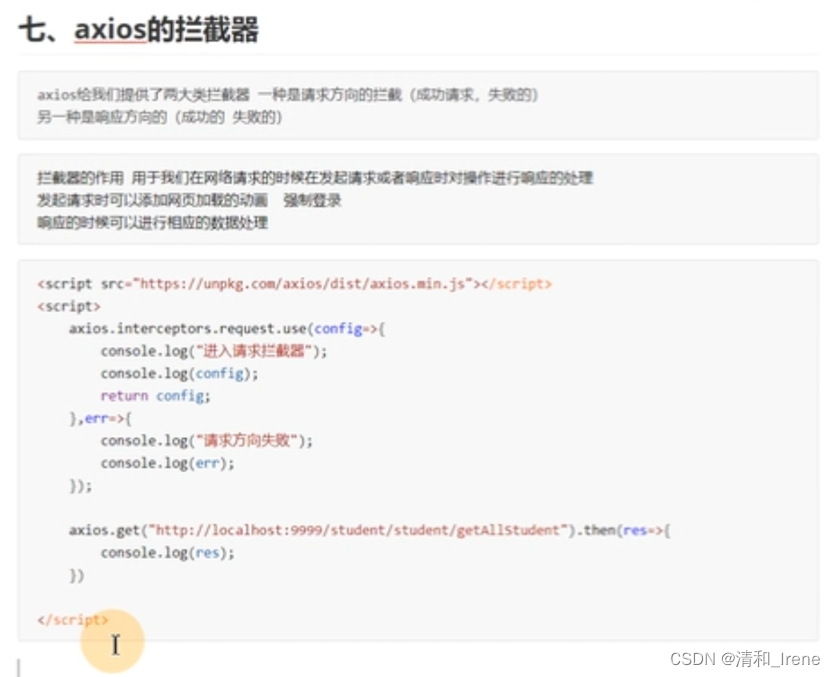
Task: Click the text "axios给我们提供了两大类拦截器" line
Action: (x=288, y=95)
